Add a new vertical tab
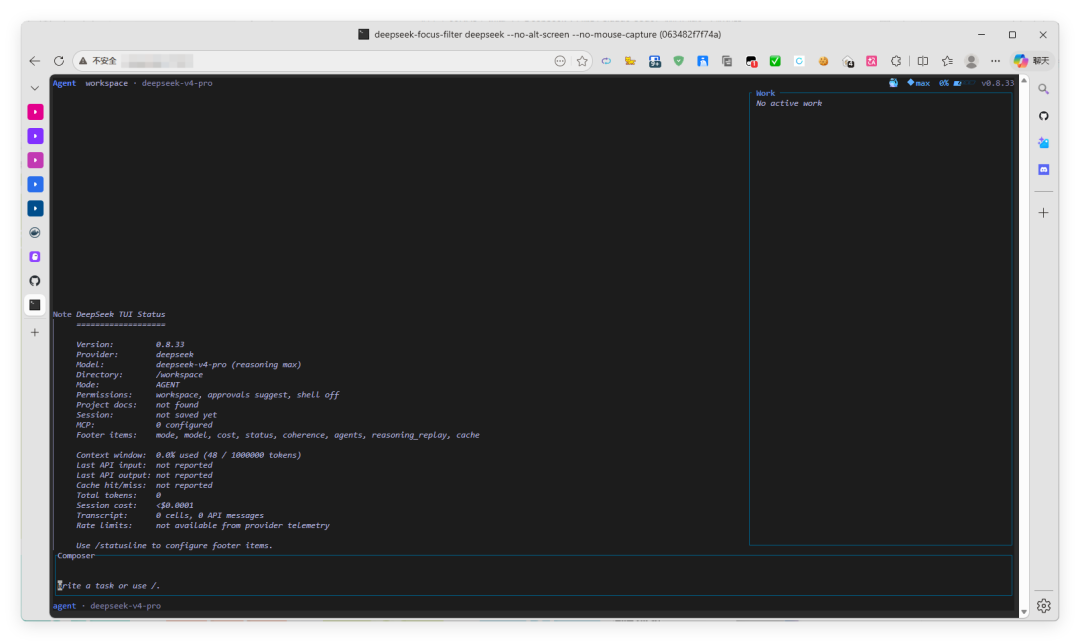The height and width of the screenshot is (642, 1080). tap(35, 332)
